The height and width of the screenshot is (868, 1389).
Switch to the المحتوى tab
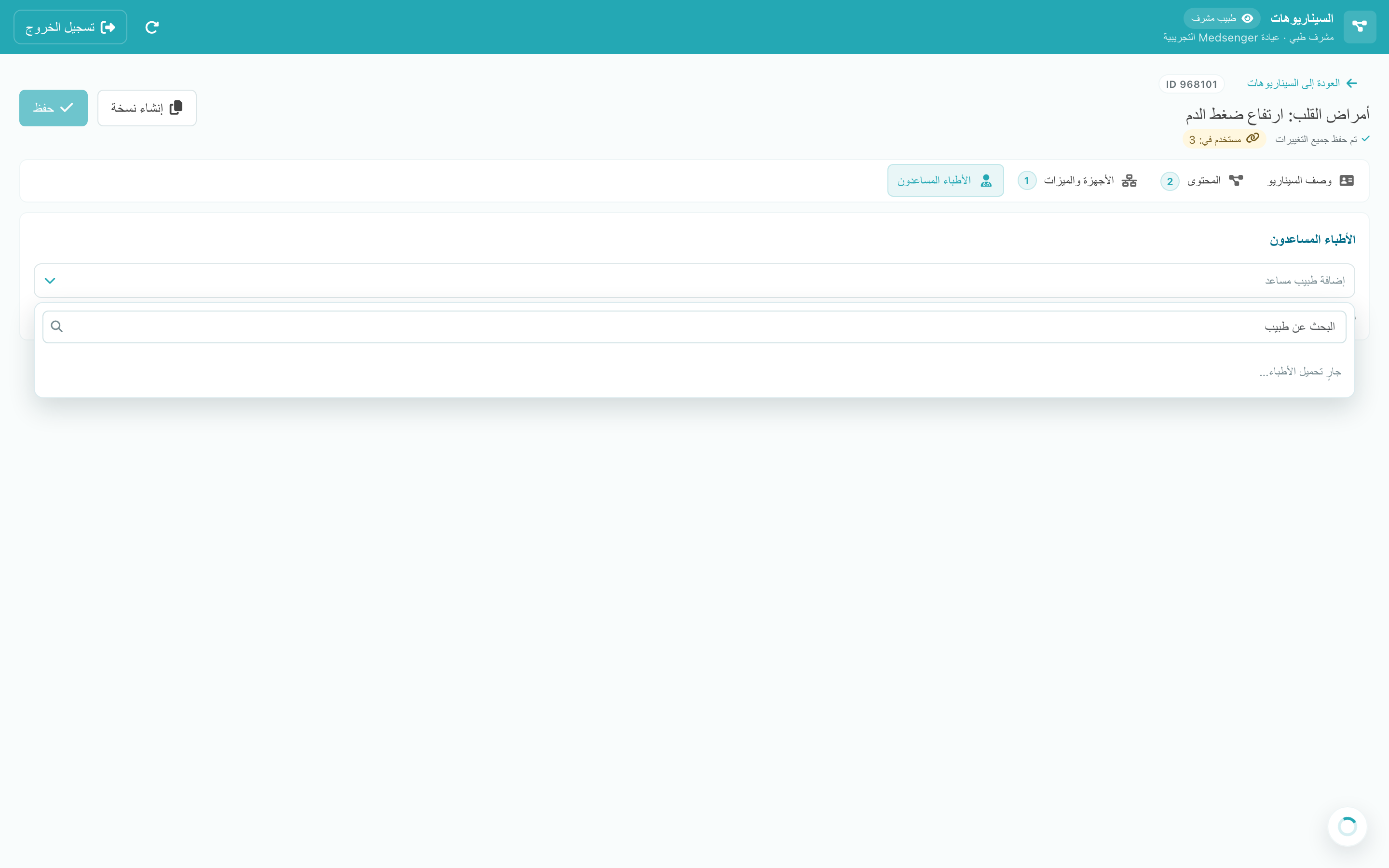(1202, 181)
